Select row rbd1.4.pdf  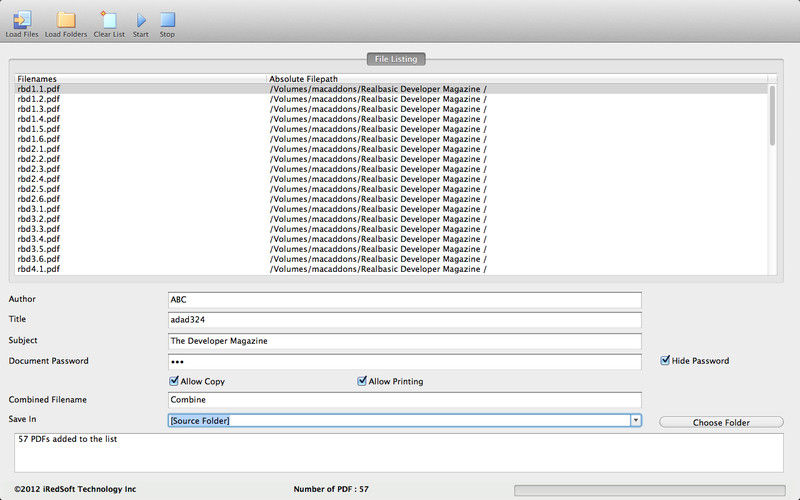(x=391, y=119)
